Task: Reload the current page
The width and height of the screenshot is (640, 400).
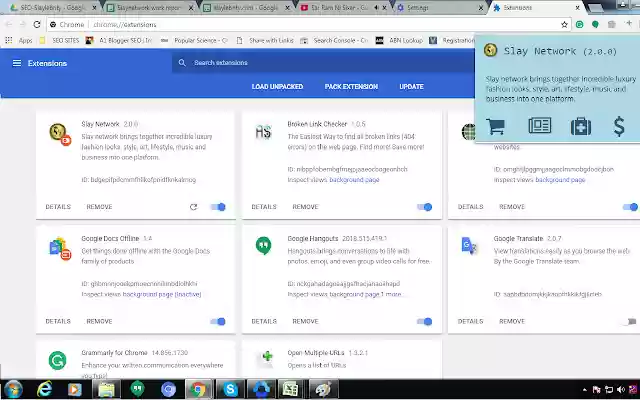Action: 37,24
